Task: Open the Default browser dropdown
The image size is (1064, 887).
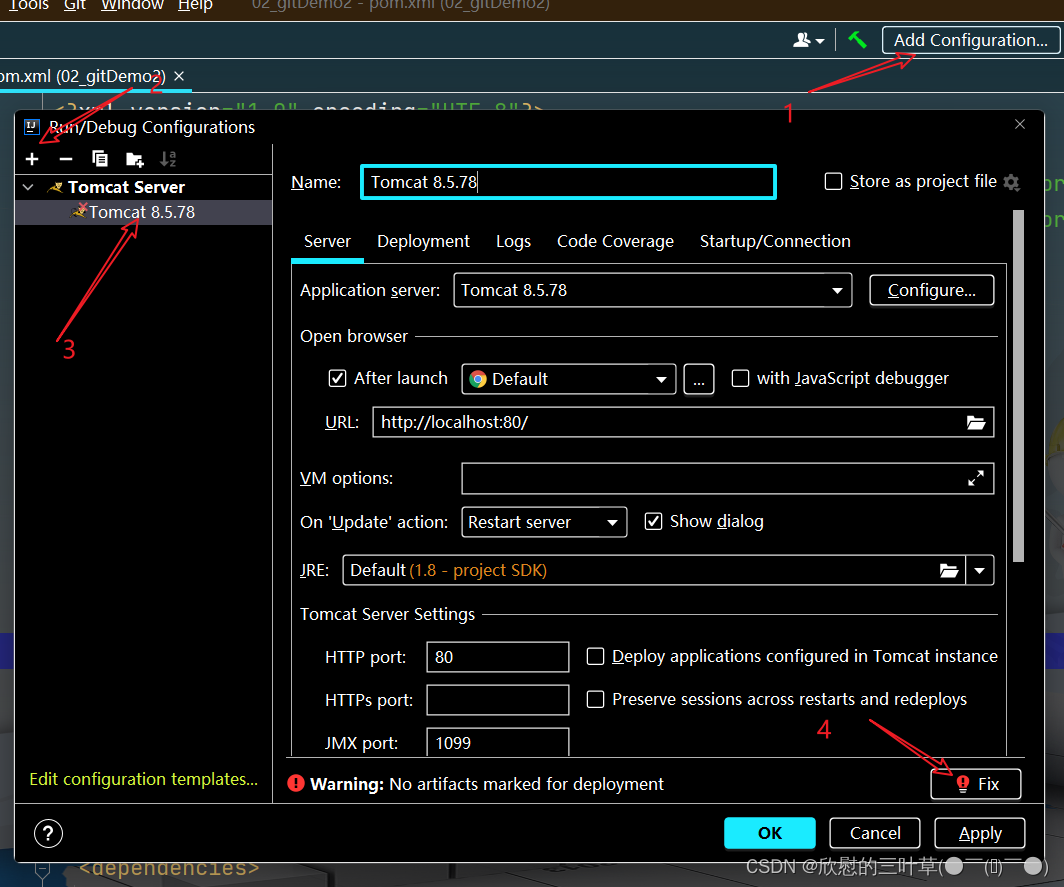Action: [x=569, y=379]
